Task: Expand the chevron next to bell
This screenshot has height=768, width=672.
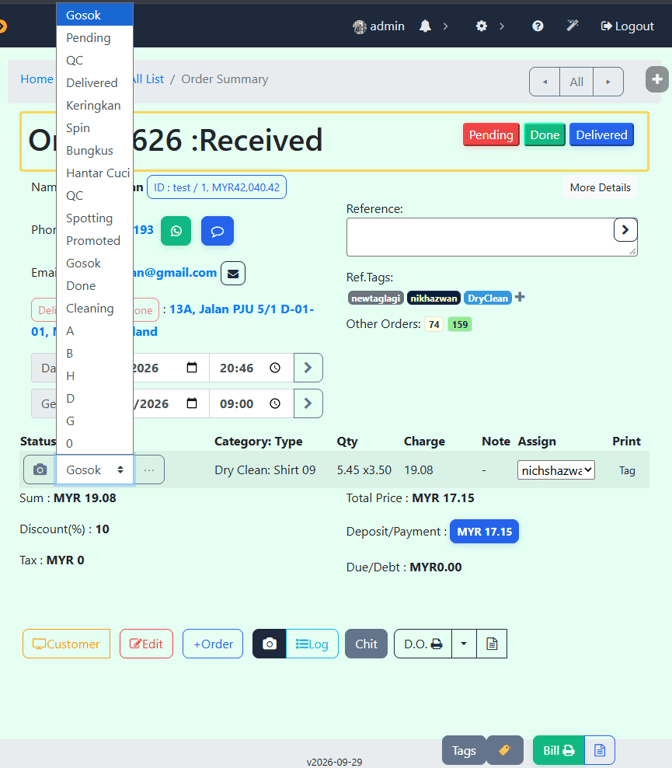Action: (445, 26)
